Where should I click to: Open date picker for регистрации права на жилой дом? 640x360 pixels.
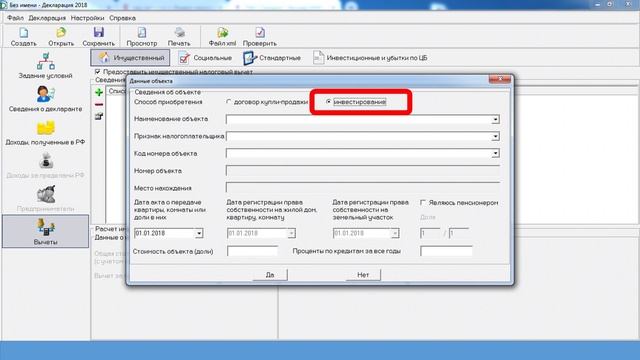[x=291, y=233]
